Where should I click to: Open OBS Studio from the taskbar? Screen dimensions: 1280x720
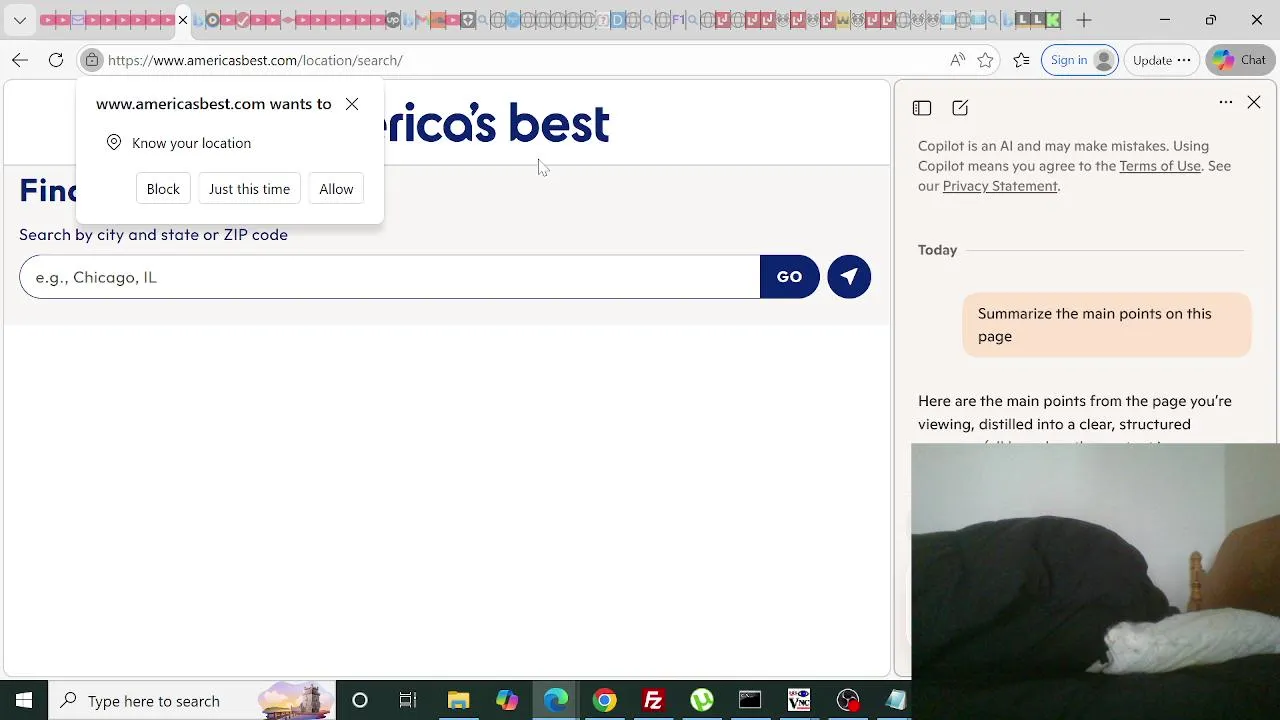pos(848,701)
